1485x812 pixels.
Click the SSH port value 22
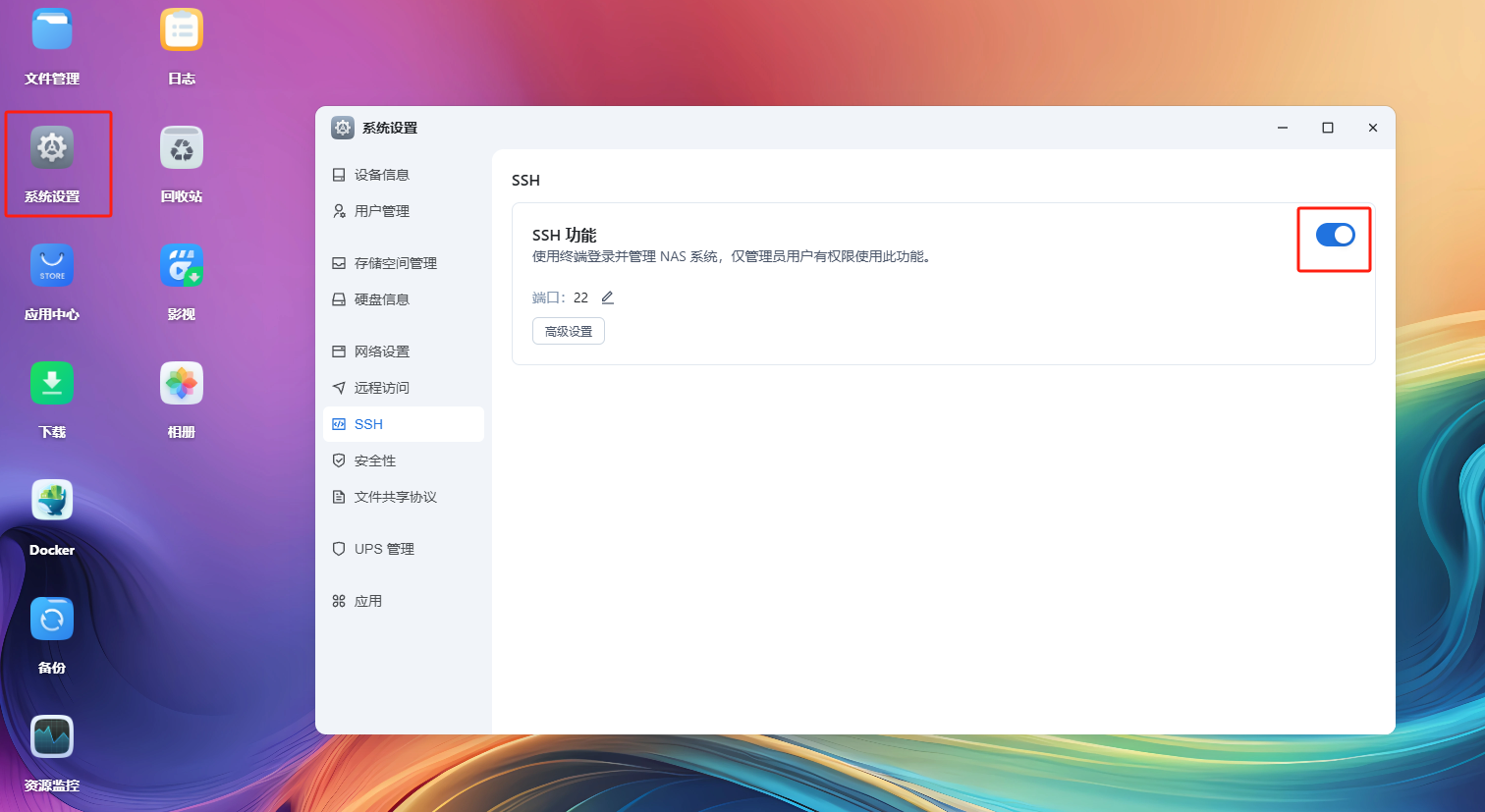pyautogui.click(x=580, y=297)
